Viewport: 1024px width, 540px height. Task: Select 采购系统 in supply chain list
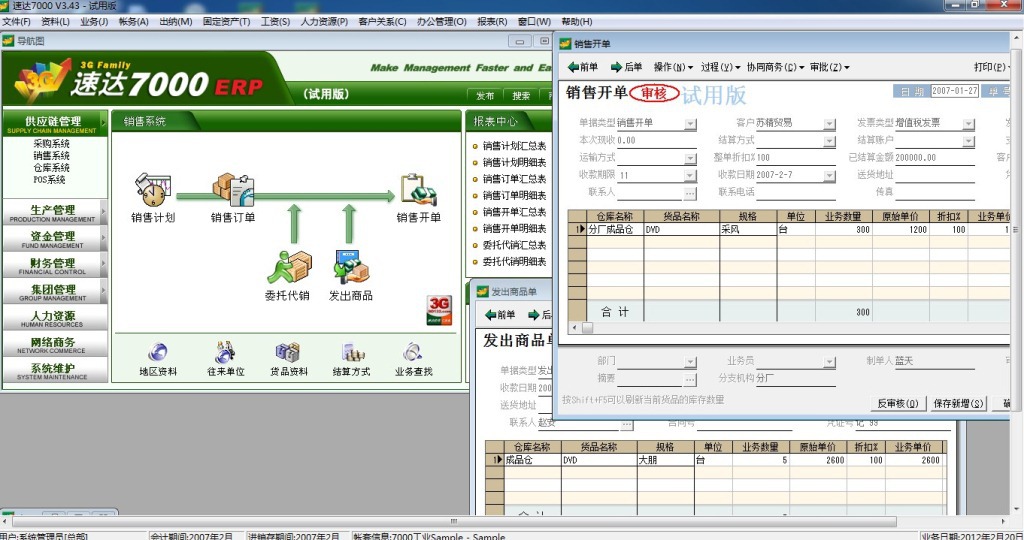[x=52, y=143]
